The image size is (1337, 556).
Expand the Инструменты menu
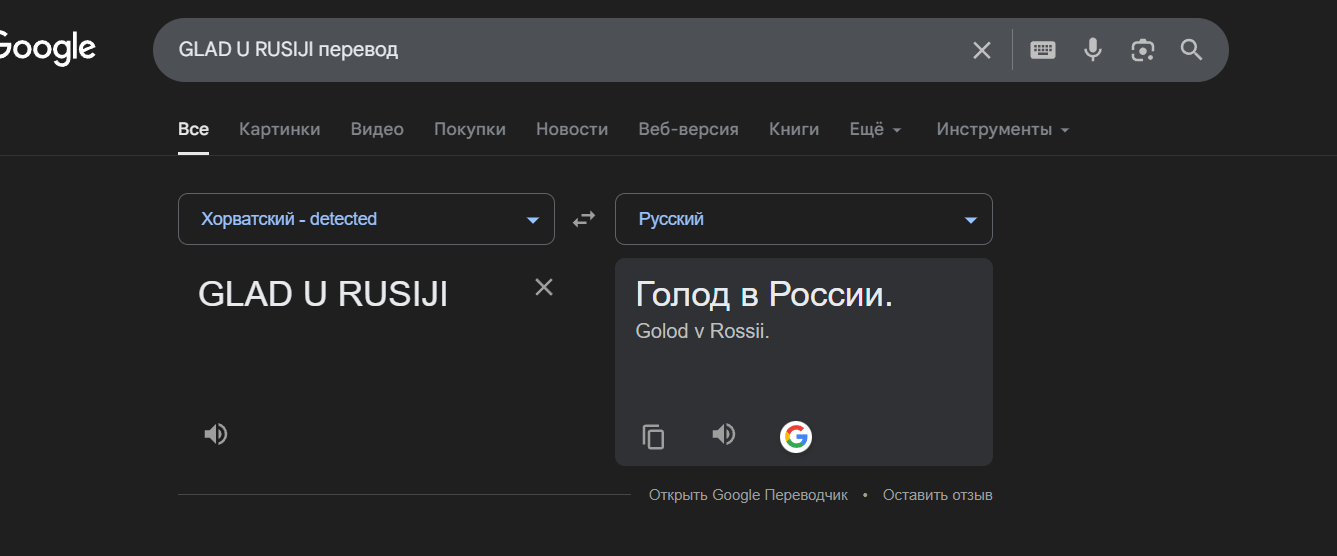coord(1002,129)
